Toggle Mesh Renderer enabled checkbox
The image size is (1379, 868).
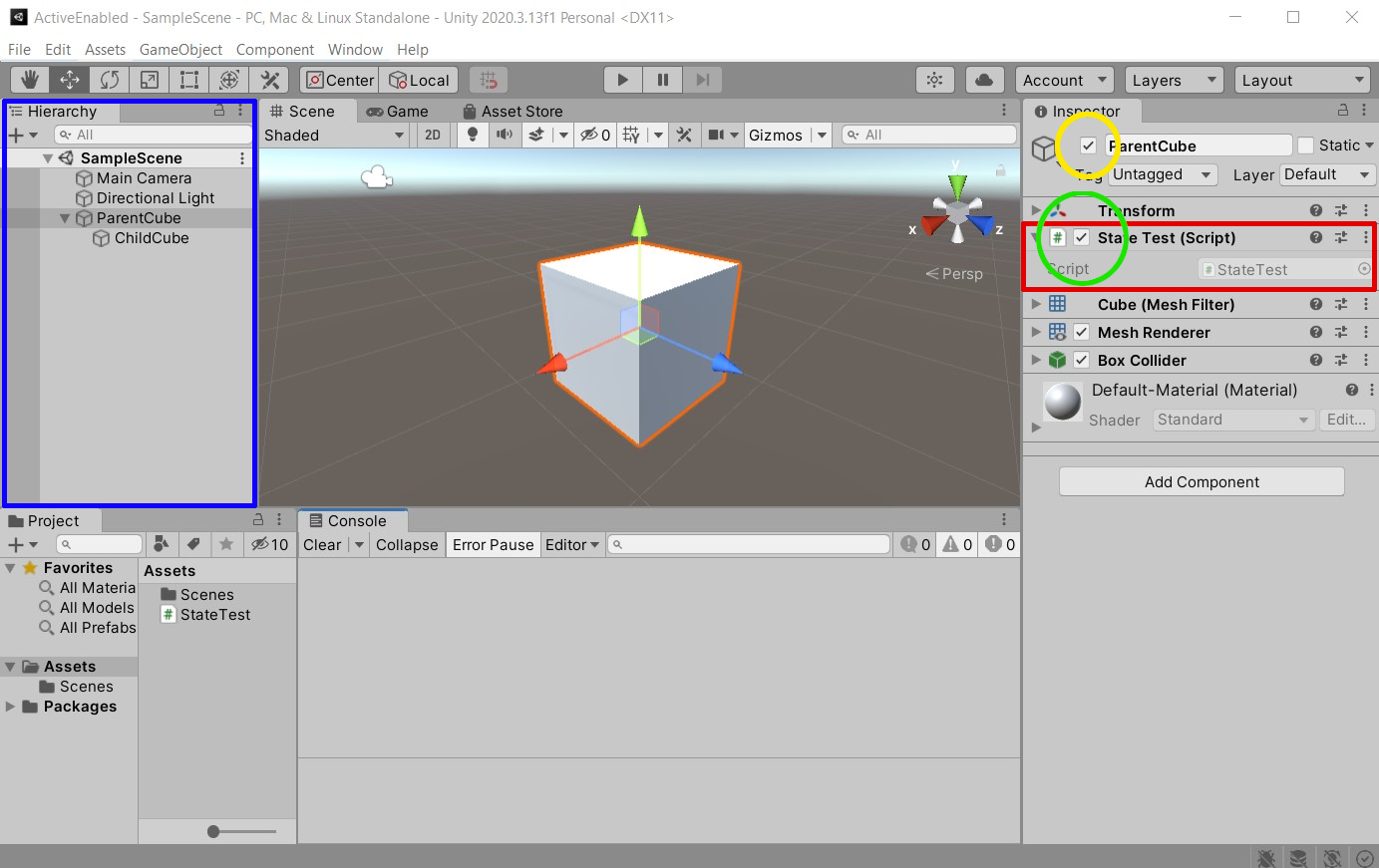1082,332
